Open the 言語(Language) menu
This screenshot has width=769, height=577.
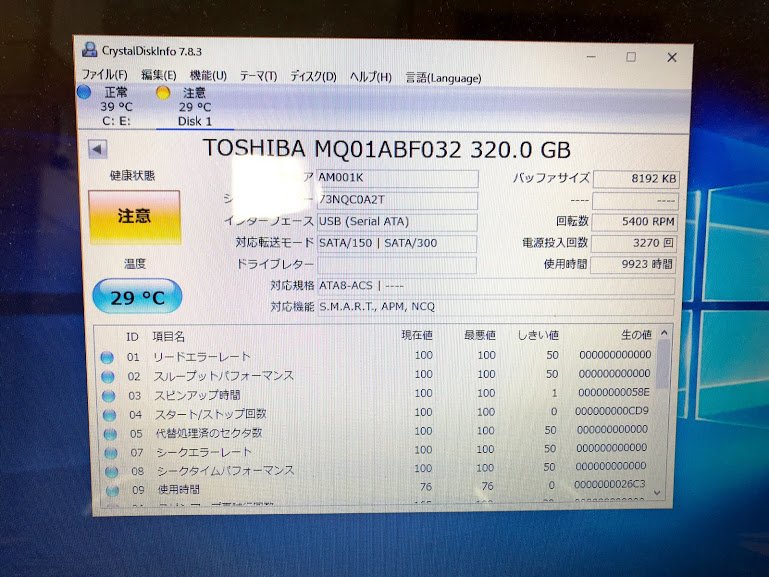pyautogui.click(x=443, y=78)
